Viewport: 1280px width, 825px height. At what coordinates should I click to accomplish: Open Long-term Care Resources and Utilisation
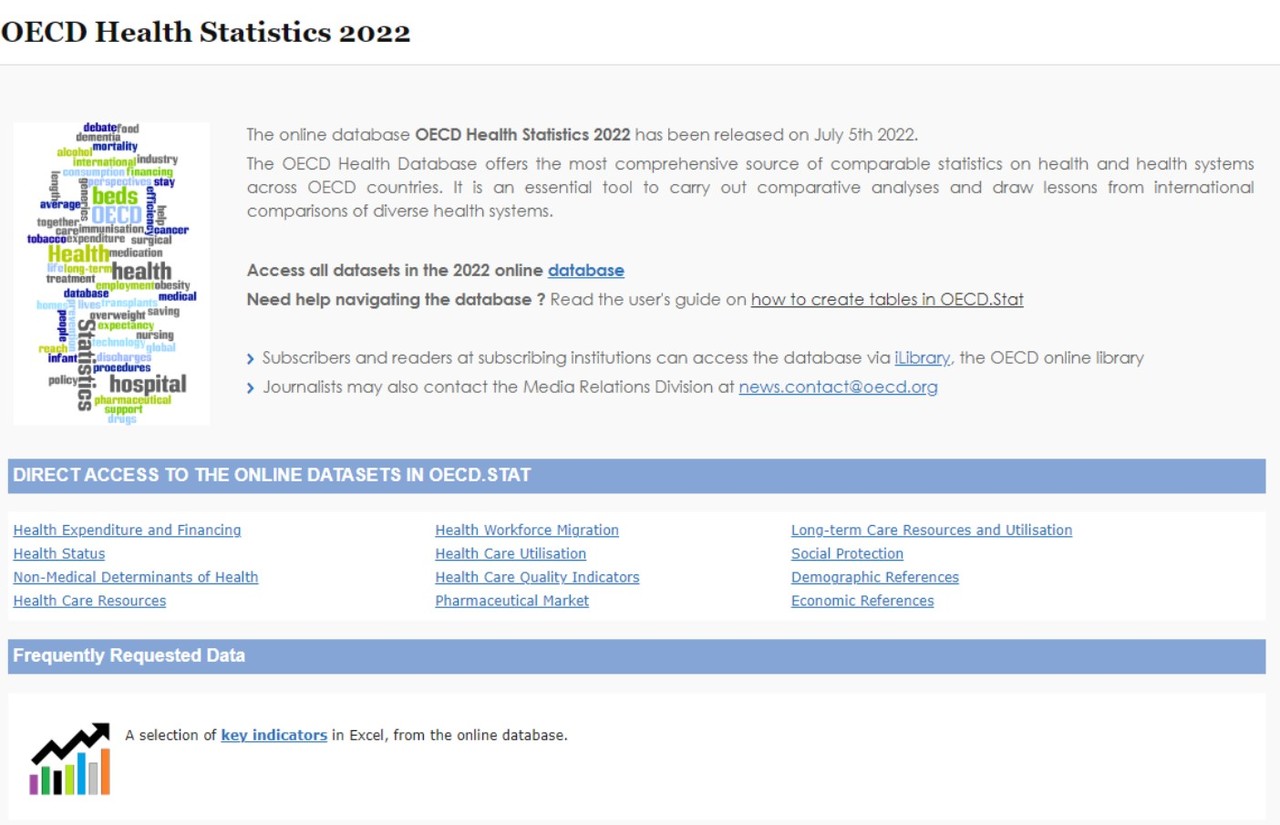coord(931,530)
